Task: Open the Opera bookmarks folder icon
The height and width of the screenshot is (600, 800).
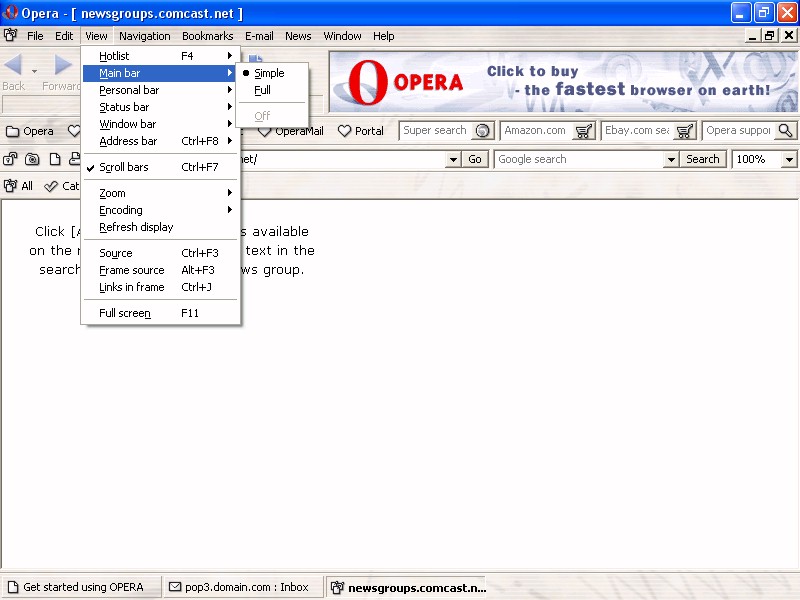Action: tap(13, 131)
